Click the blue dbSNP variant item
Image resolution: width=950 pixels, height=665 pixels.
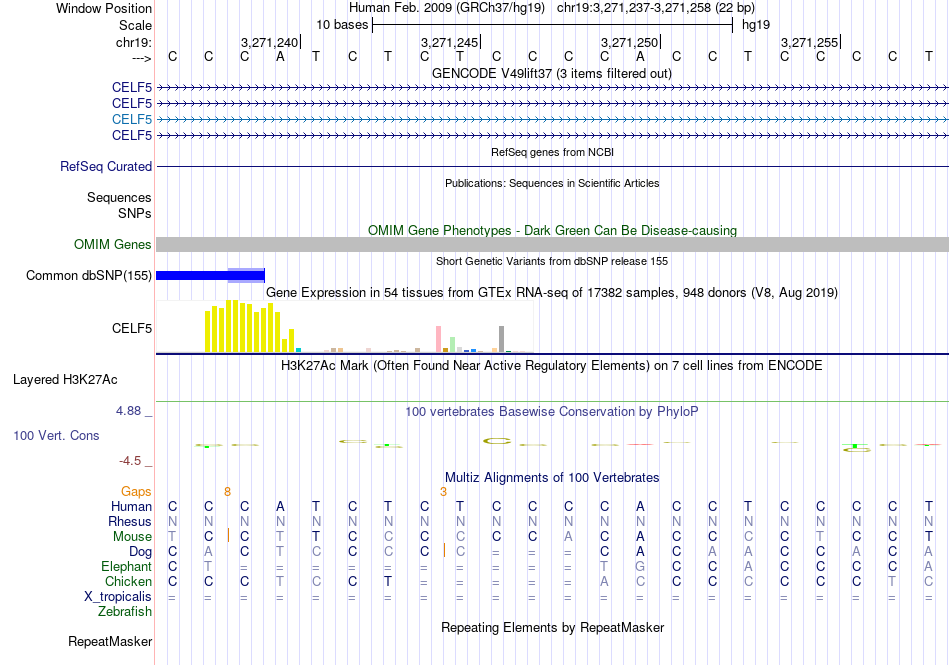(x=210, y=276)
